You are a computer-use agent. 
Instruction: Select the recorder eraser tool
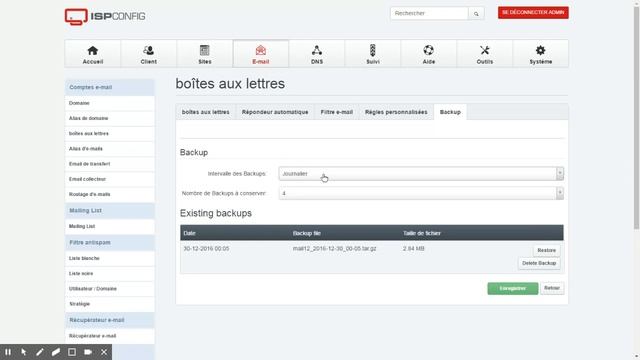[56, 352]
